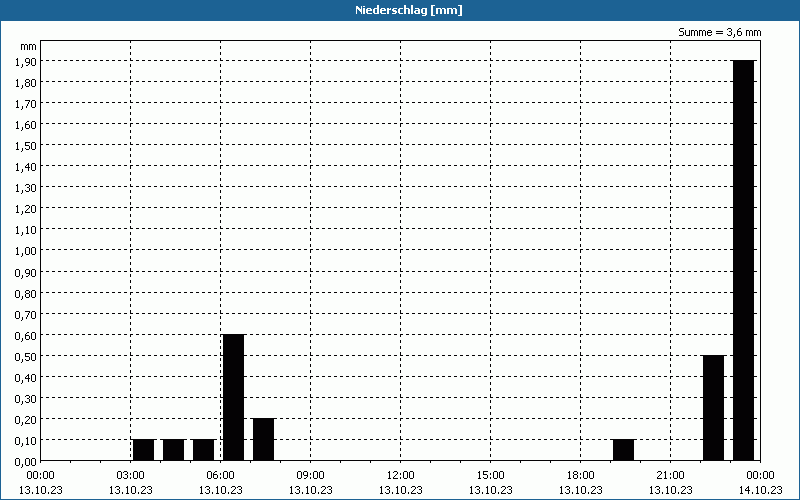Click the 0,80 y-axis label
Image resolution: width=800 pixels, height=500 pixels.
click(x=26, y=293)
